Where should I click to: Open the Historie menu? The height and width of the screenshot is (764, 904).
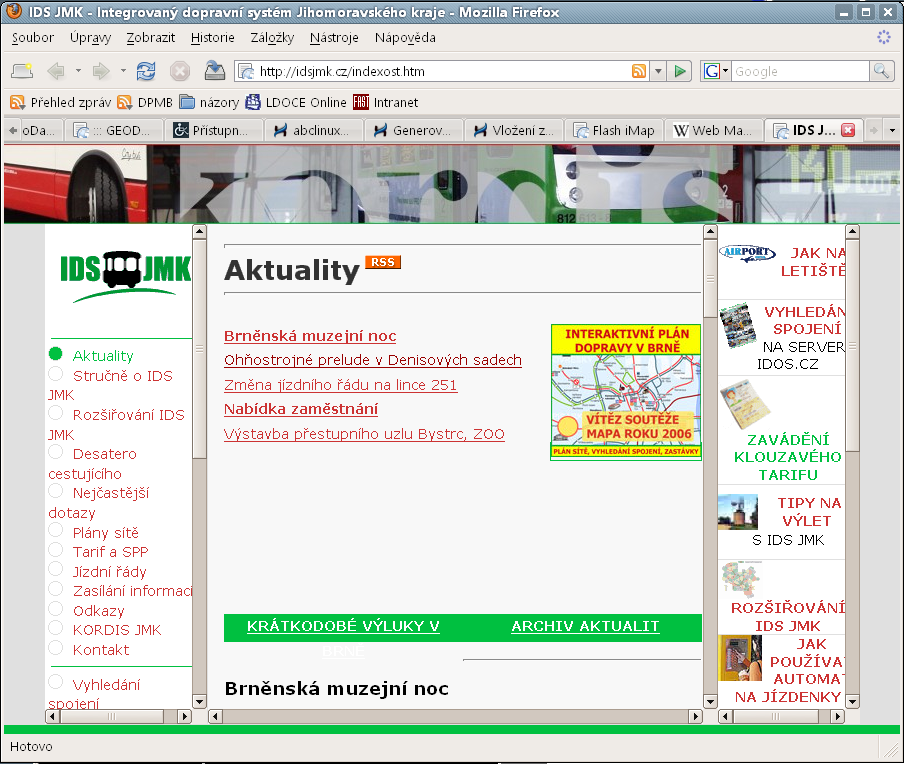213,38
